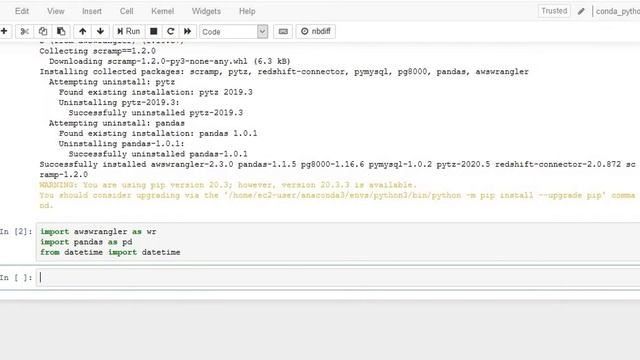Click 'Found existing installation: pytz 2019.3' line
The width and height of the screenshot is (640, 360).
click(x=156, y=92)
